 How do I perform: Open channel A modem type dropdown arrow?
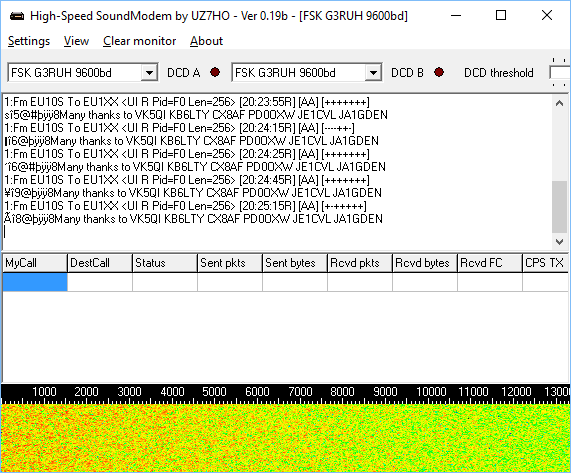pyautogui.click(x=149, y=72)
